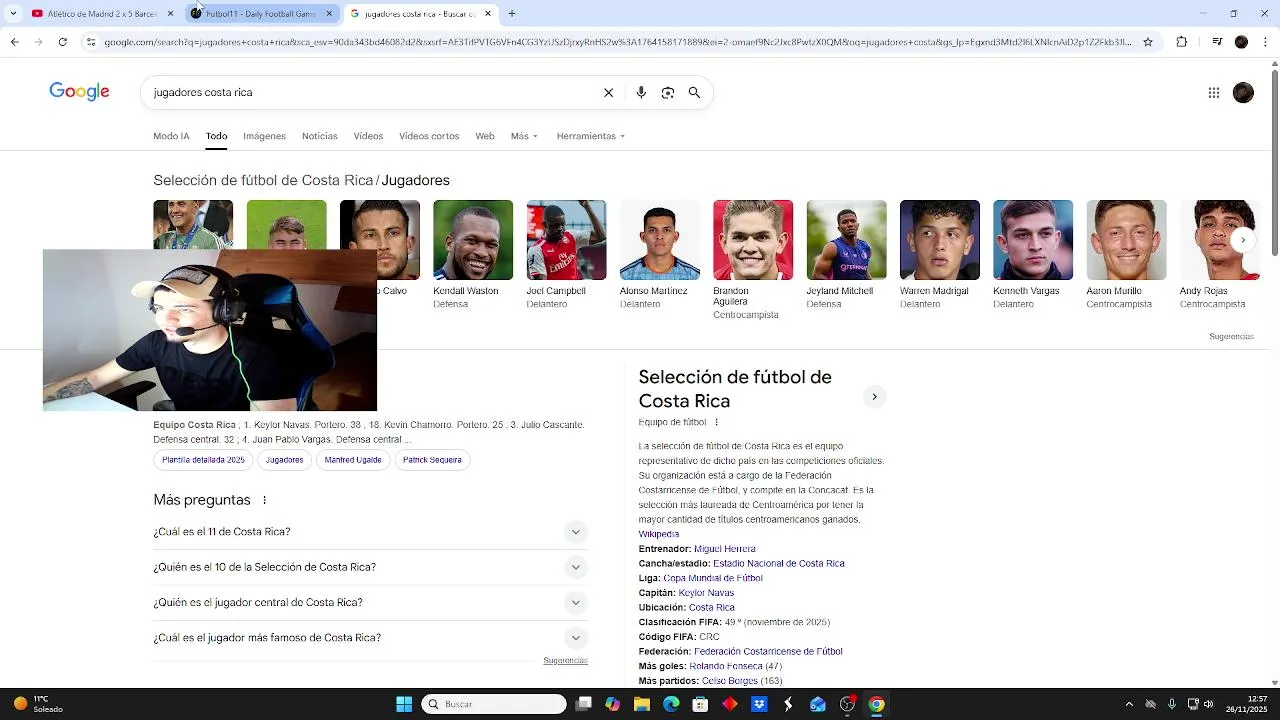1280x720 pixels.
Task: Click the magnifier search button
Action: (x=694, y=93)
